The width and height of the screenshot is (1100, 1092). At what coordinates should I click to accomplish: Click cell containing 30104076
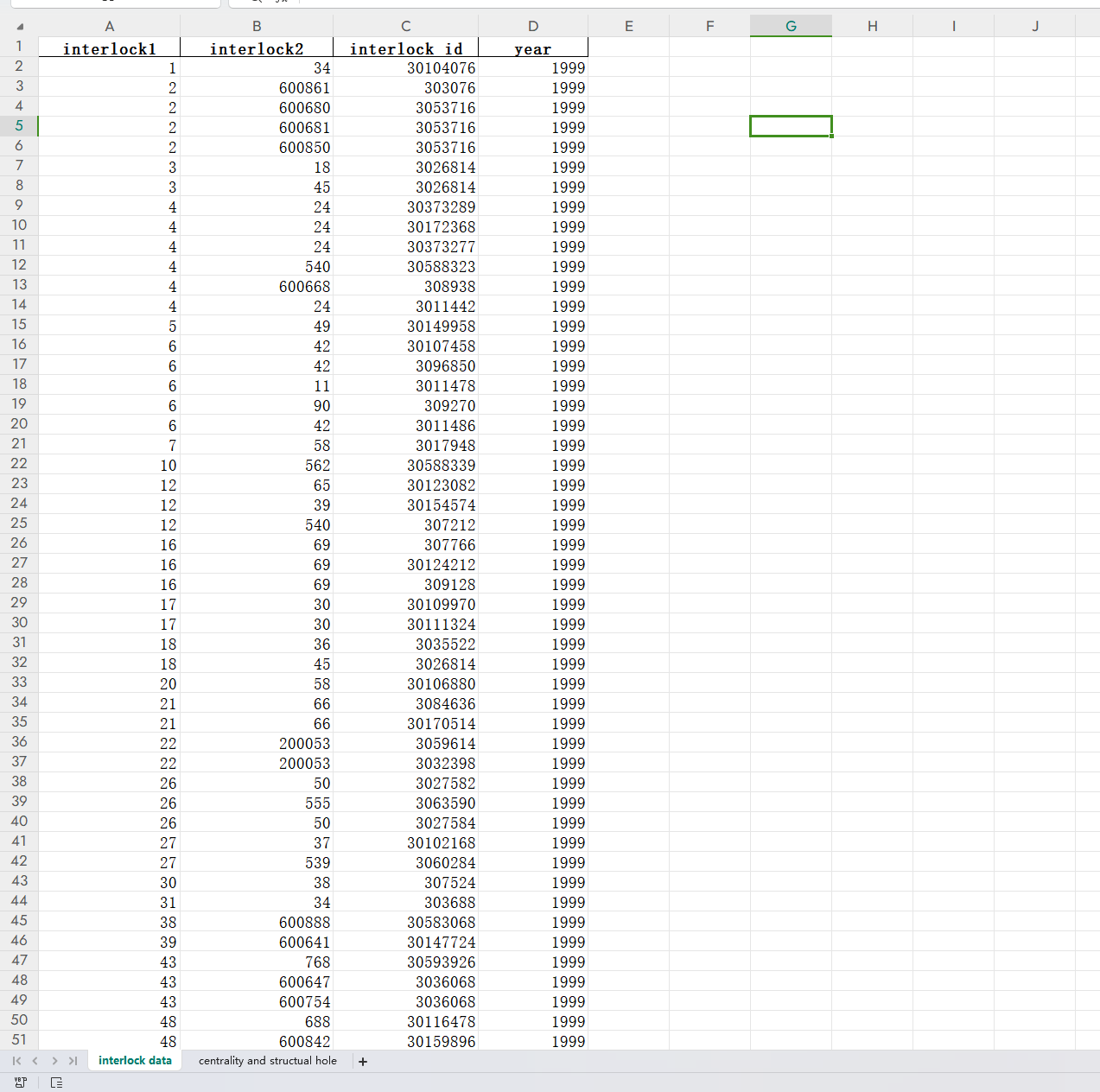point(441,68)
